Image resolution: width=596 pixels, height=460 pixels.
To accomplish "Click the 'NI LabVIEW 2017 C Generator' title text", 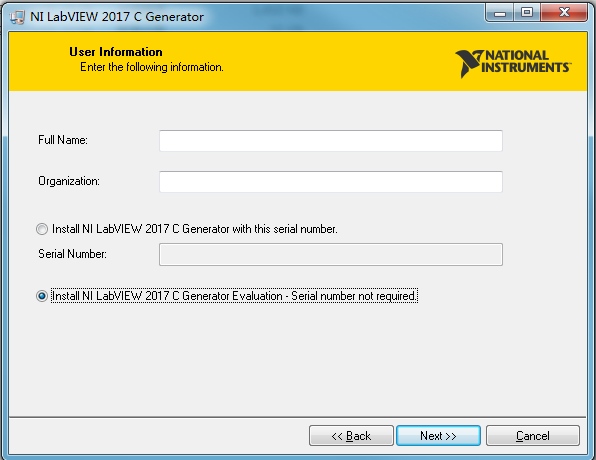I will click(x=117, y=17).
